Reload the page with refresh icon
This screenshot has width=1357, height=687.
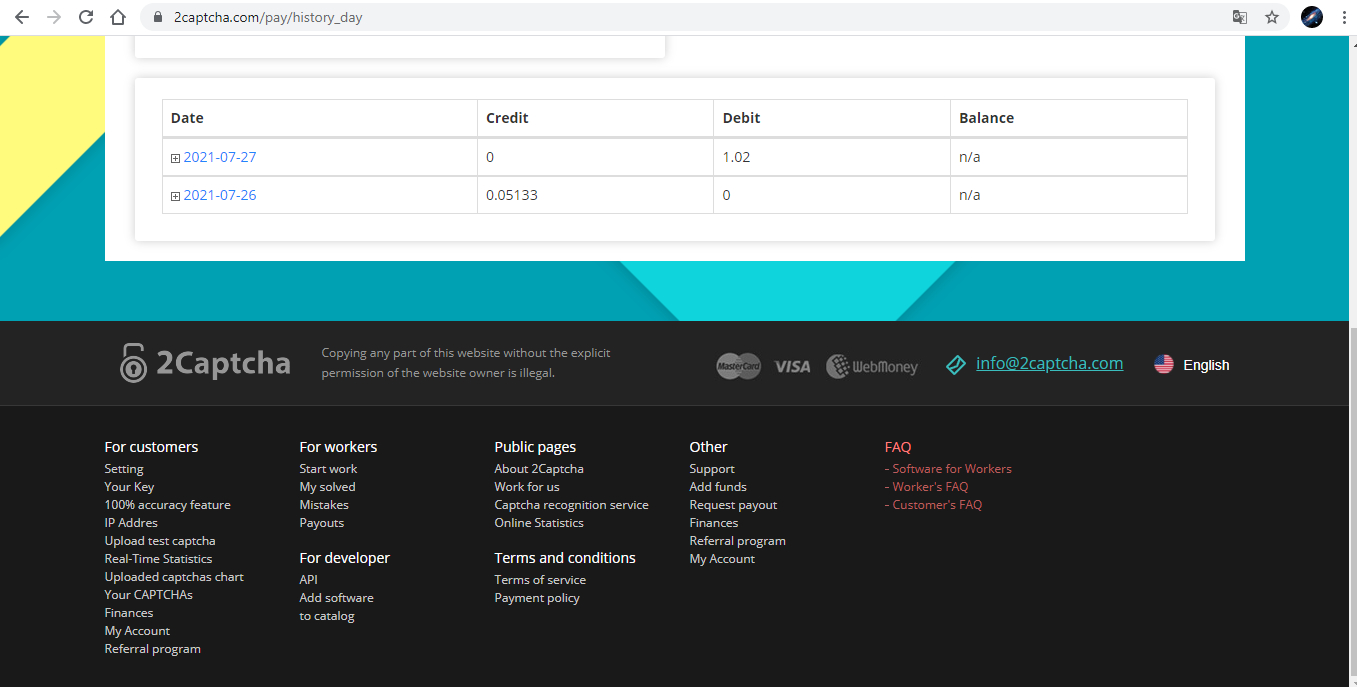pyautogui.click(x=86, y=17)
